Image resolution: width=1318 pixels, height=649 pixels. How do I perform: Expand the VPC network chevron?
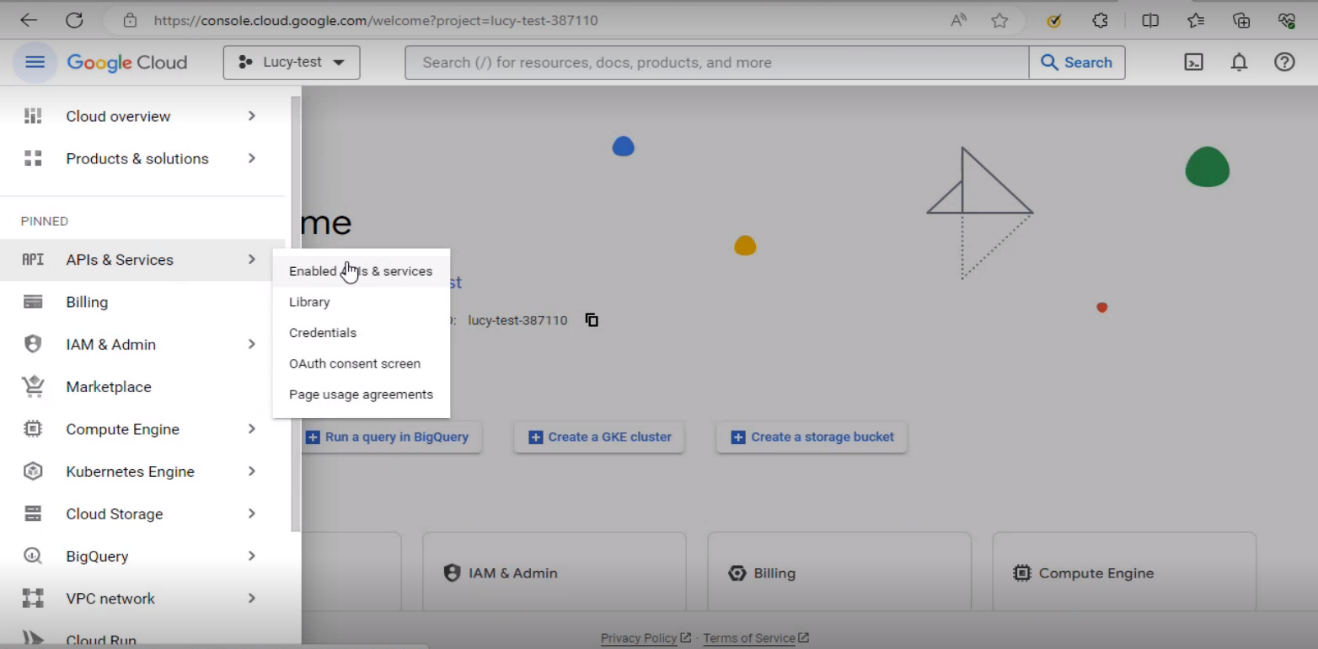coord(252,598)
